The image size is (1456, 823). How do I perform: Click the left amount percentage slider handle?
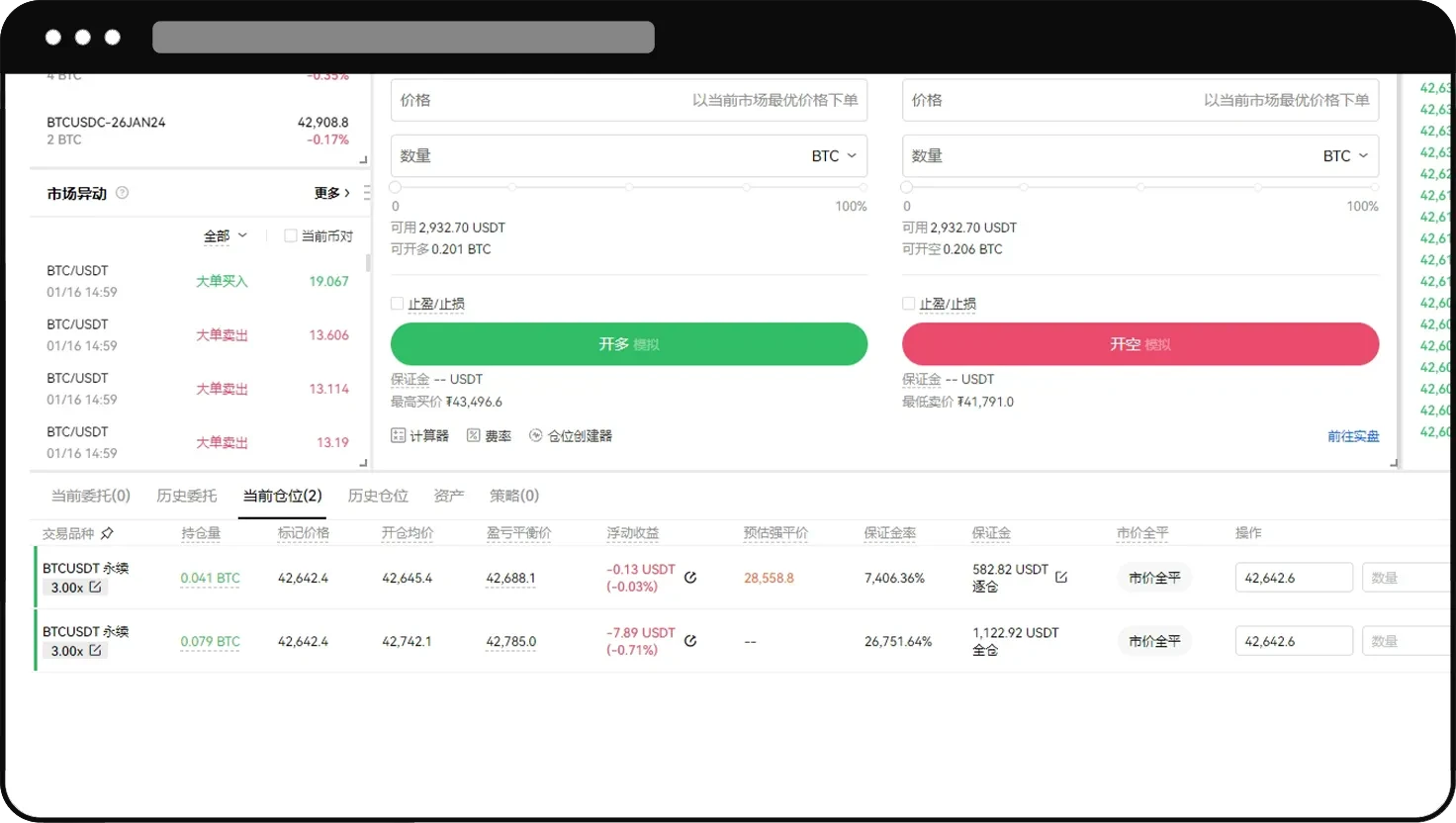point(396,186)
